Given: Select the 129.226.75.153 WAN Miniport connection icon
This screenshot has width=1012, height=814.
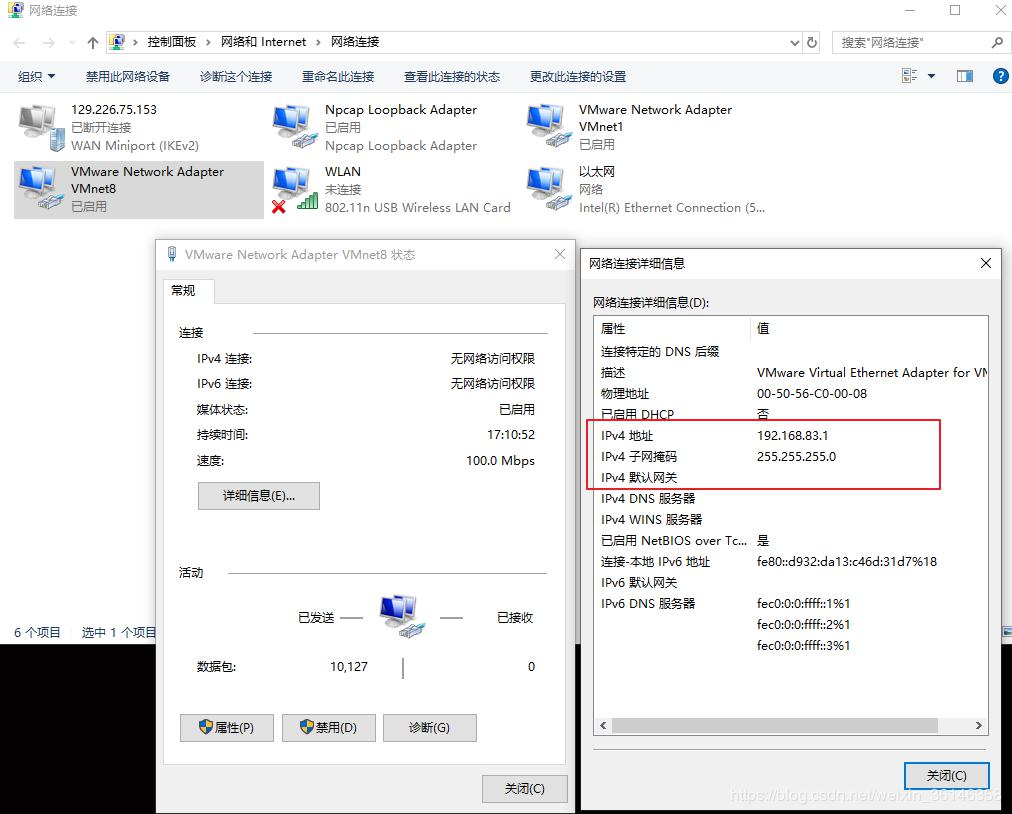Looking at the screenshot, I should 42,127.
